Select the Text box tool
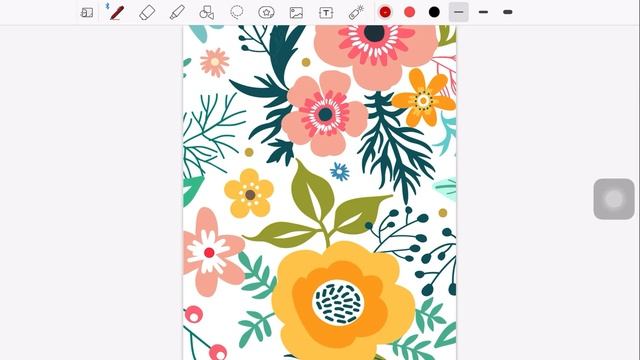The height and width of the screenshot is (360, 640). tap(326, 13)
